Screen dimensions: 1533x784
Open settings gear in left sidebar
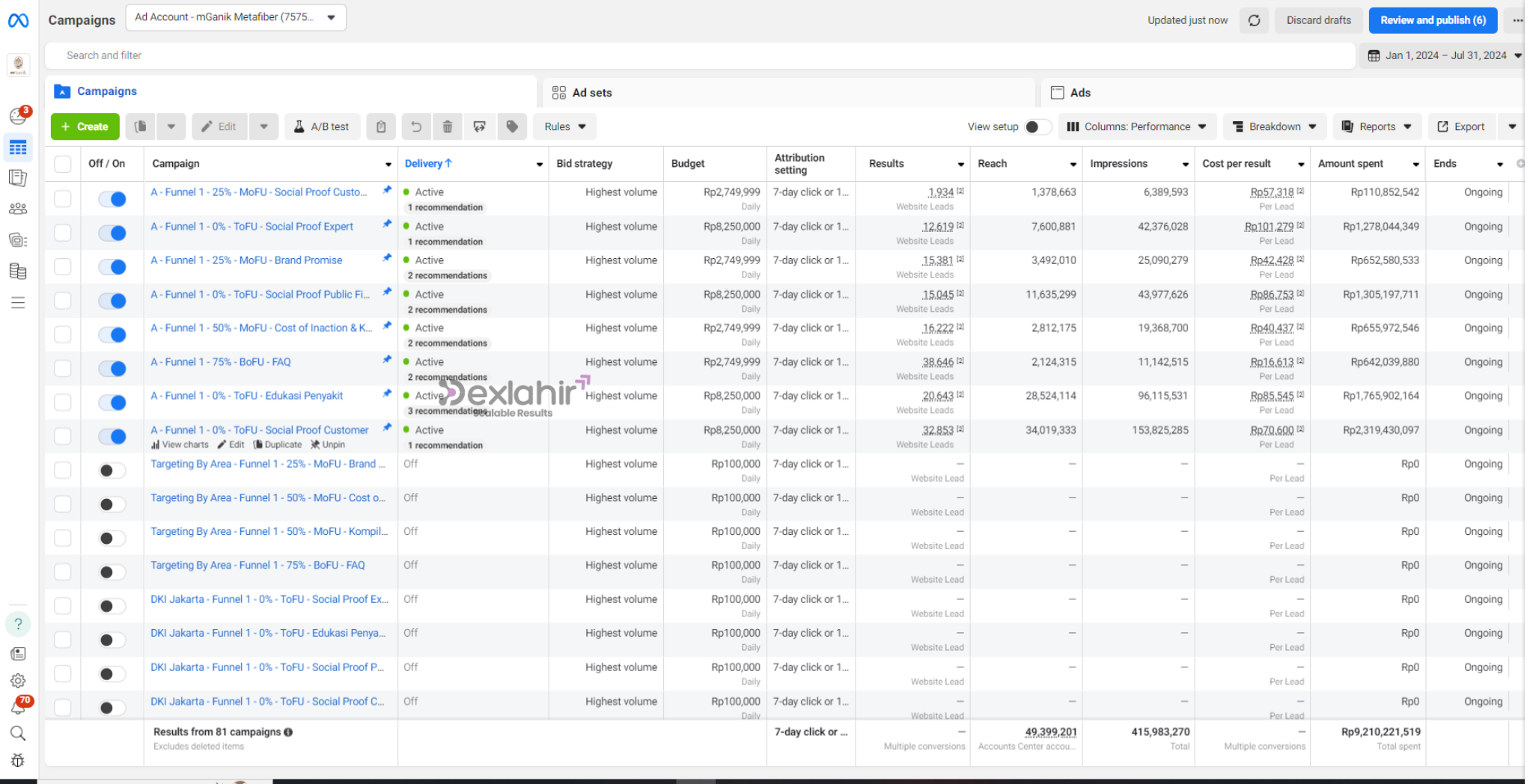click(18, 681)
